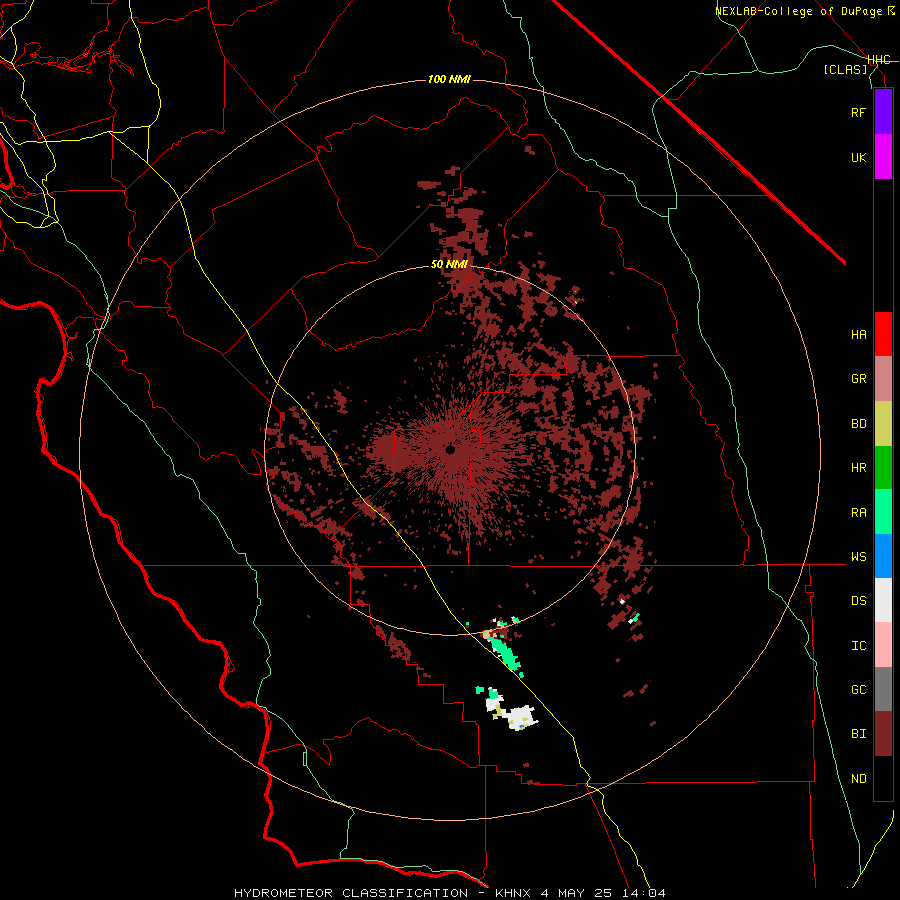The image size is (900, 900).
Task: Click the 100 NMI range ring label
Action: [x=449, y=79]
